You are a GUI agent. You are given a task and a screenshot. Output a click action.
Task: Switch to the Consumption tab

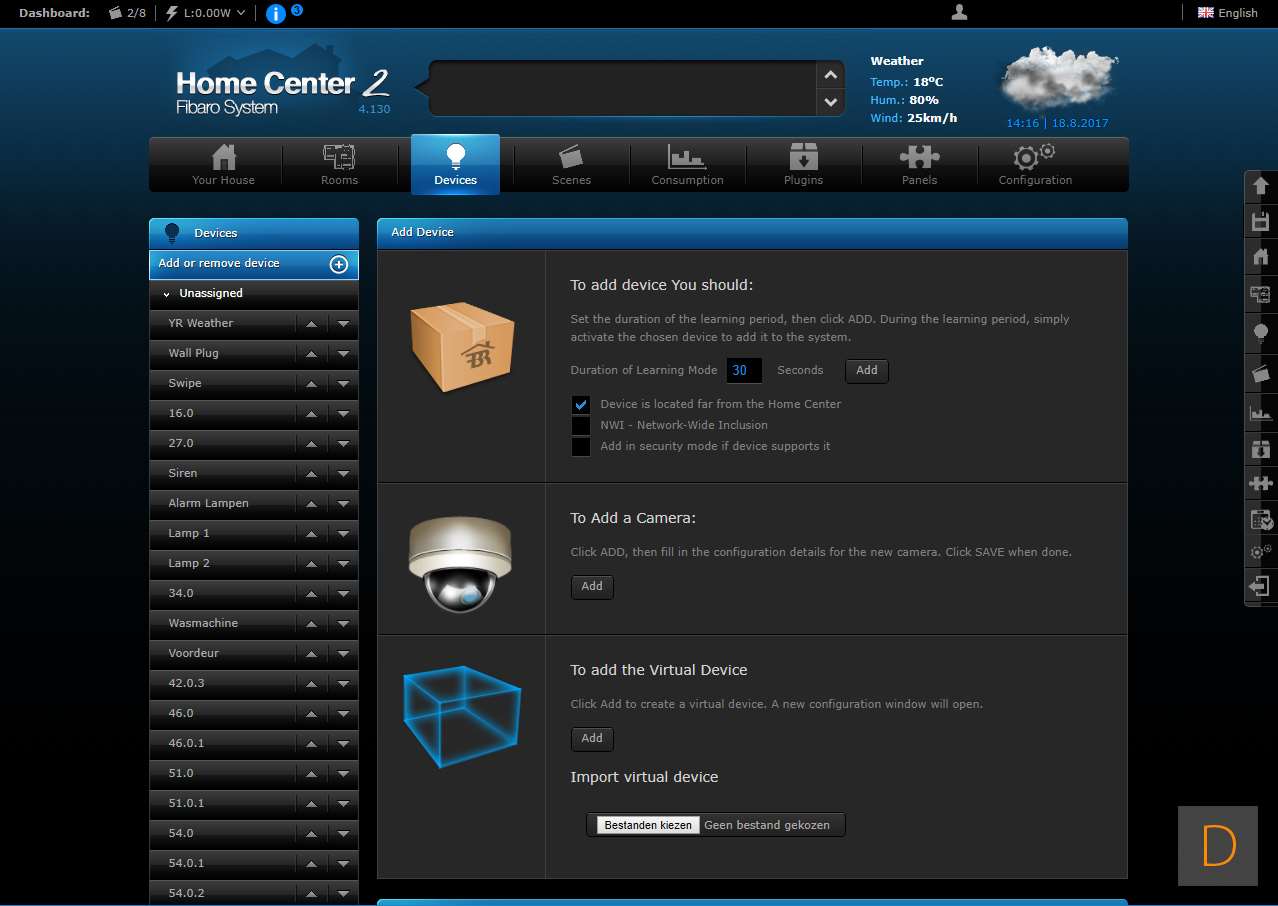coord(687,165)
